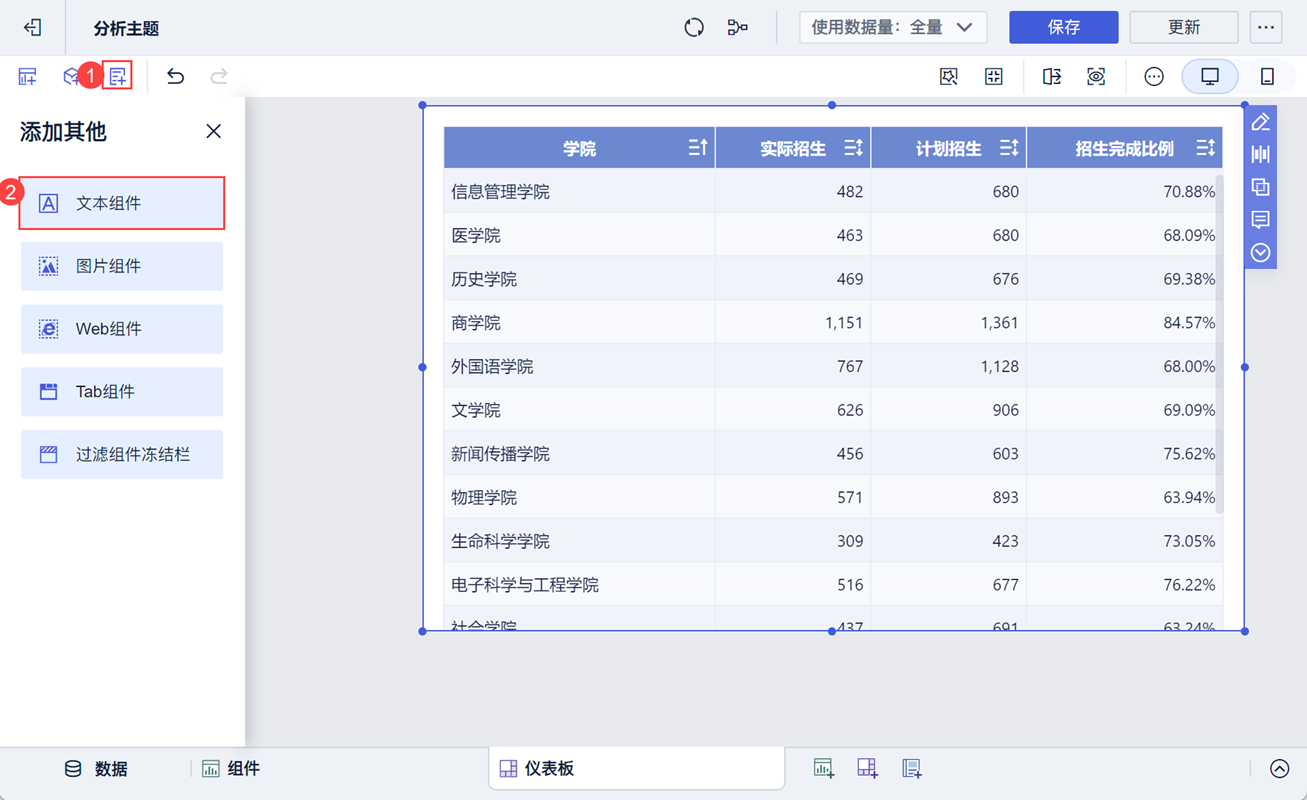This screenshot has width=1307, height=800.
Task: Add a 过滤组件冻结栏
Action: pos(122,454)
